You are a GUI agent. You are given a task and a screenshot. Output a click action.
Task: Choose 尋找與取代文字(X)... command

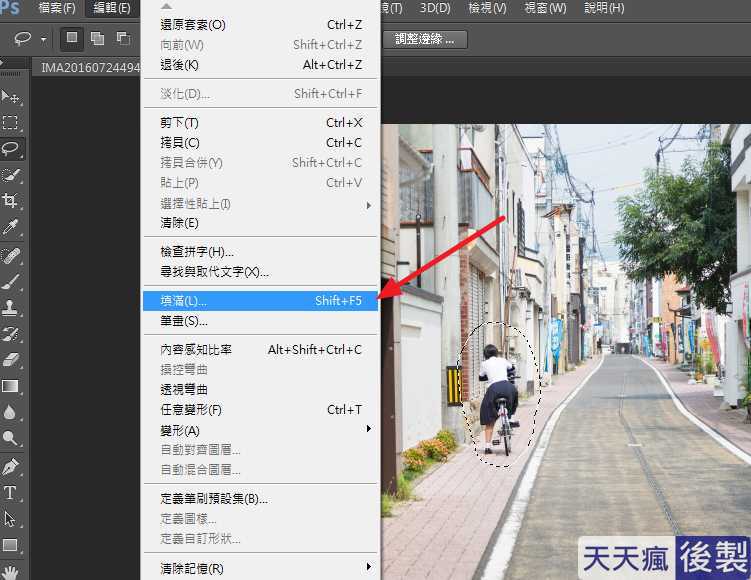[x=261, y=272]
